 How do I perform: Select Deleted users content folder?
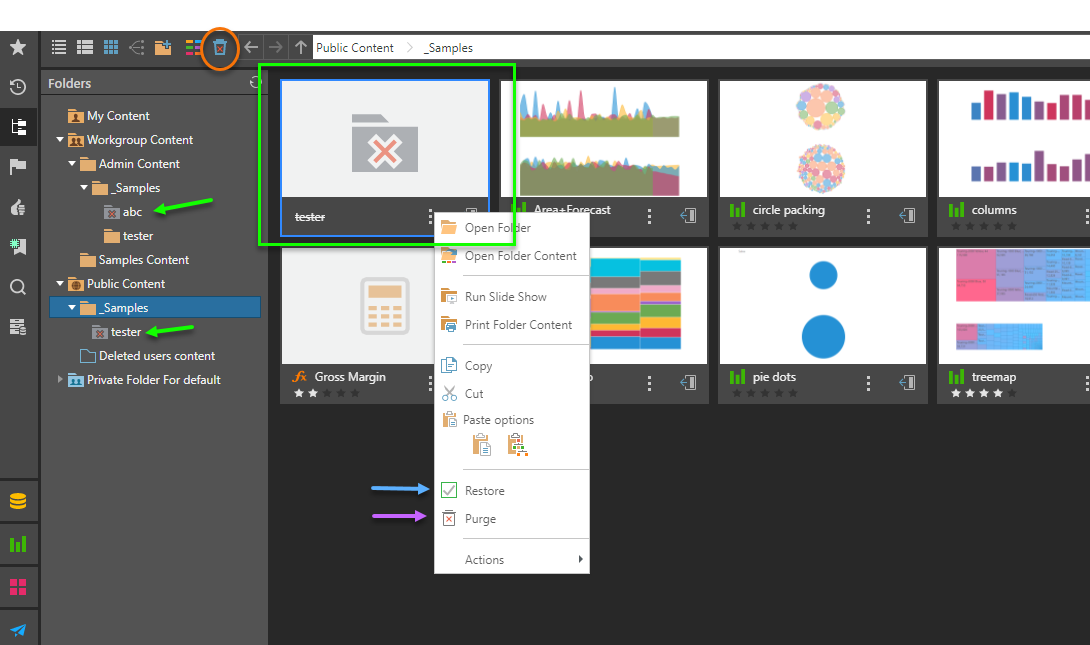pos(156,356)
